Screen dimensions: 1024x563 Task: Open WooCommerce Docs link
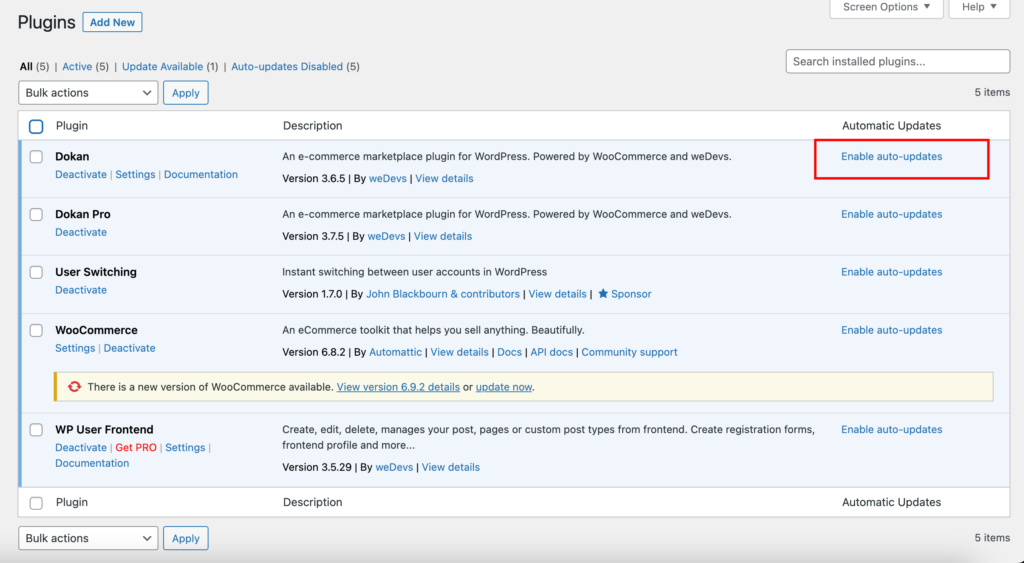(x=509, y=352)
